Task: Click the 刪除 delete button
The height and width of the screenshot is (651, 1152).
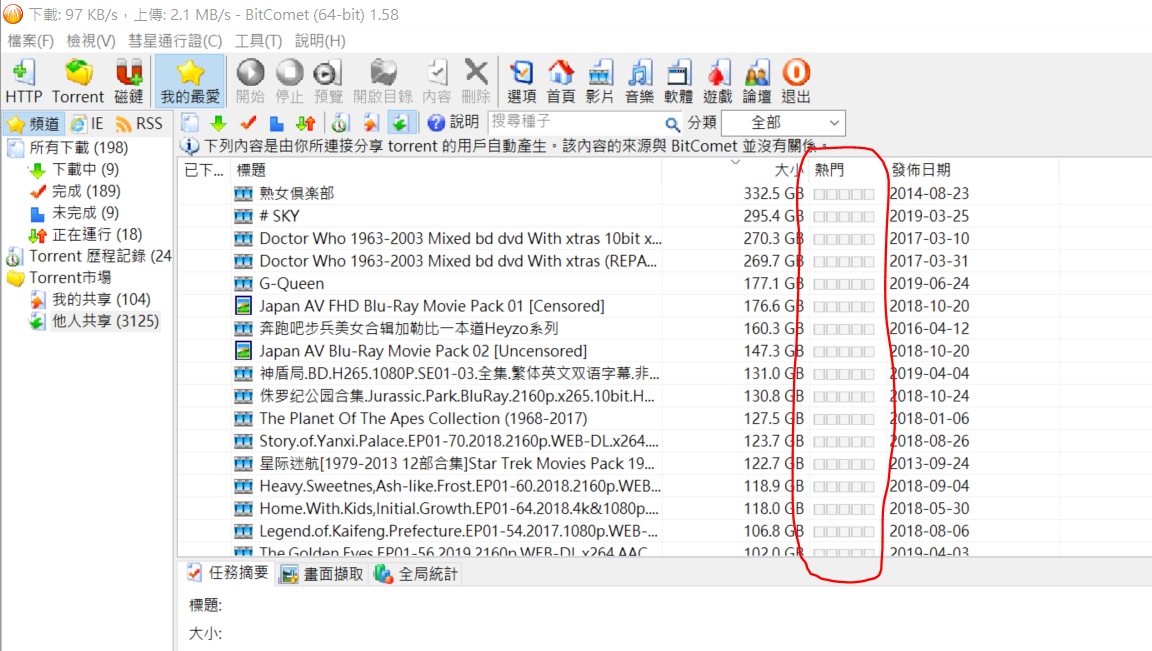Action: [x=476, y=81]
